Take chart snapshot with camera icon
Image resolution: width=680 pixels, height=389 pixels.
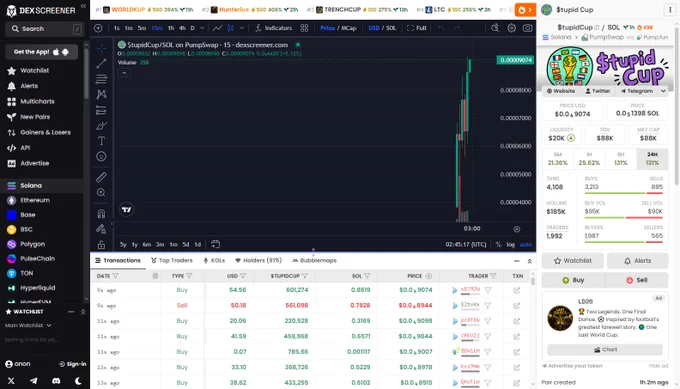(527, 28)
